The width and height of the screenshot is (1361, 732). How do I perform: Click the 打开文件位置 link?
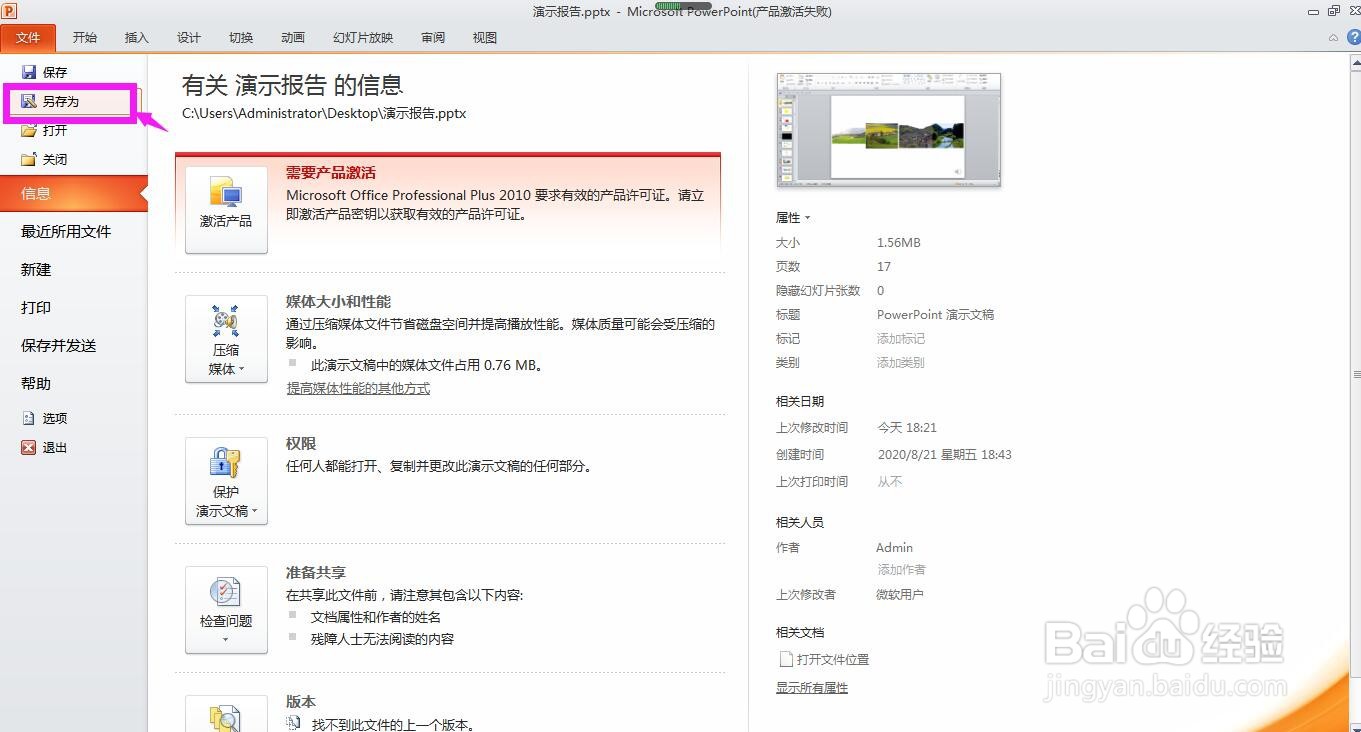click(x=833, y=659)
